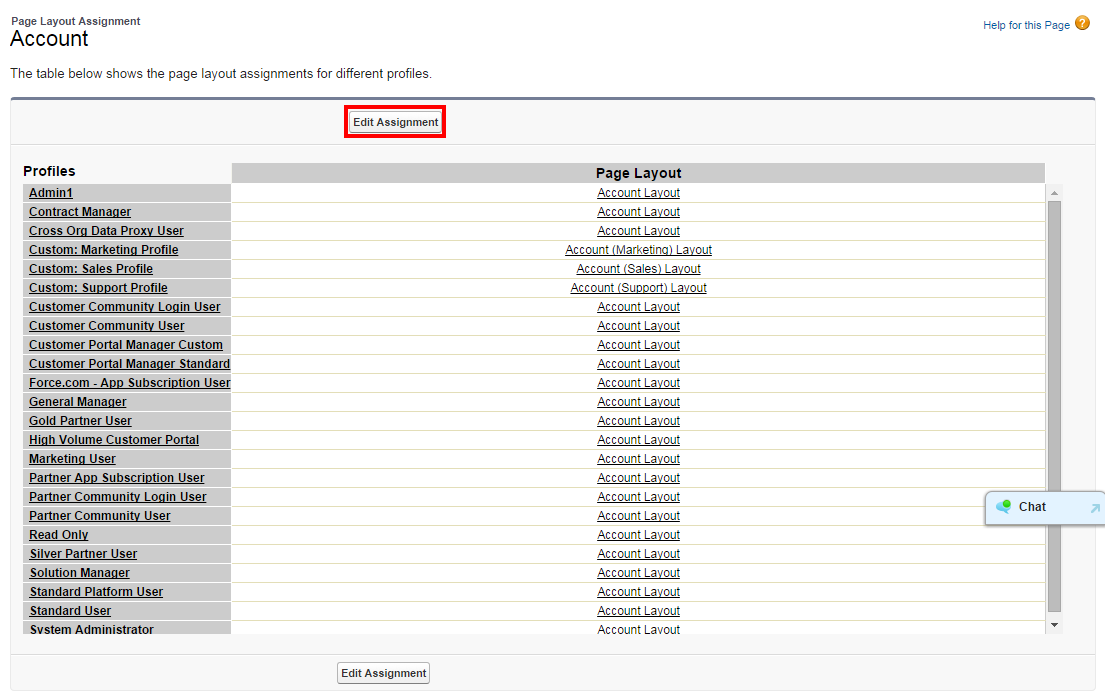Select the Custom: Sales Profile link

(91, 269)
